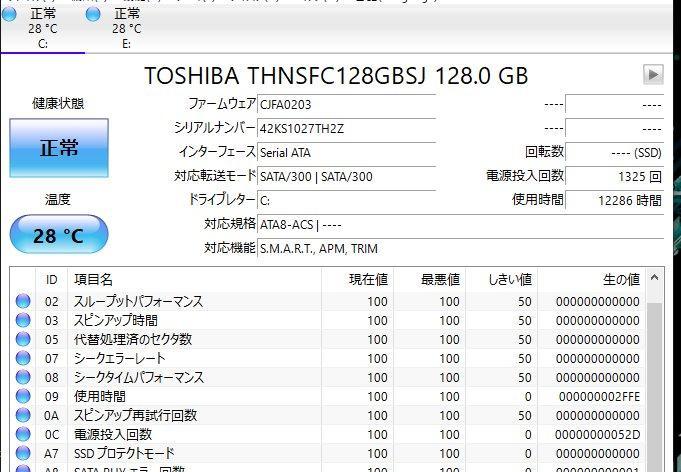Select the シークタイムパフォーマンス row name

point(139,377)
